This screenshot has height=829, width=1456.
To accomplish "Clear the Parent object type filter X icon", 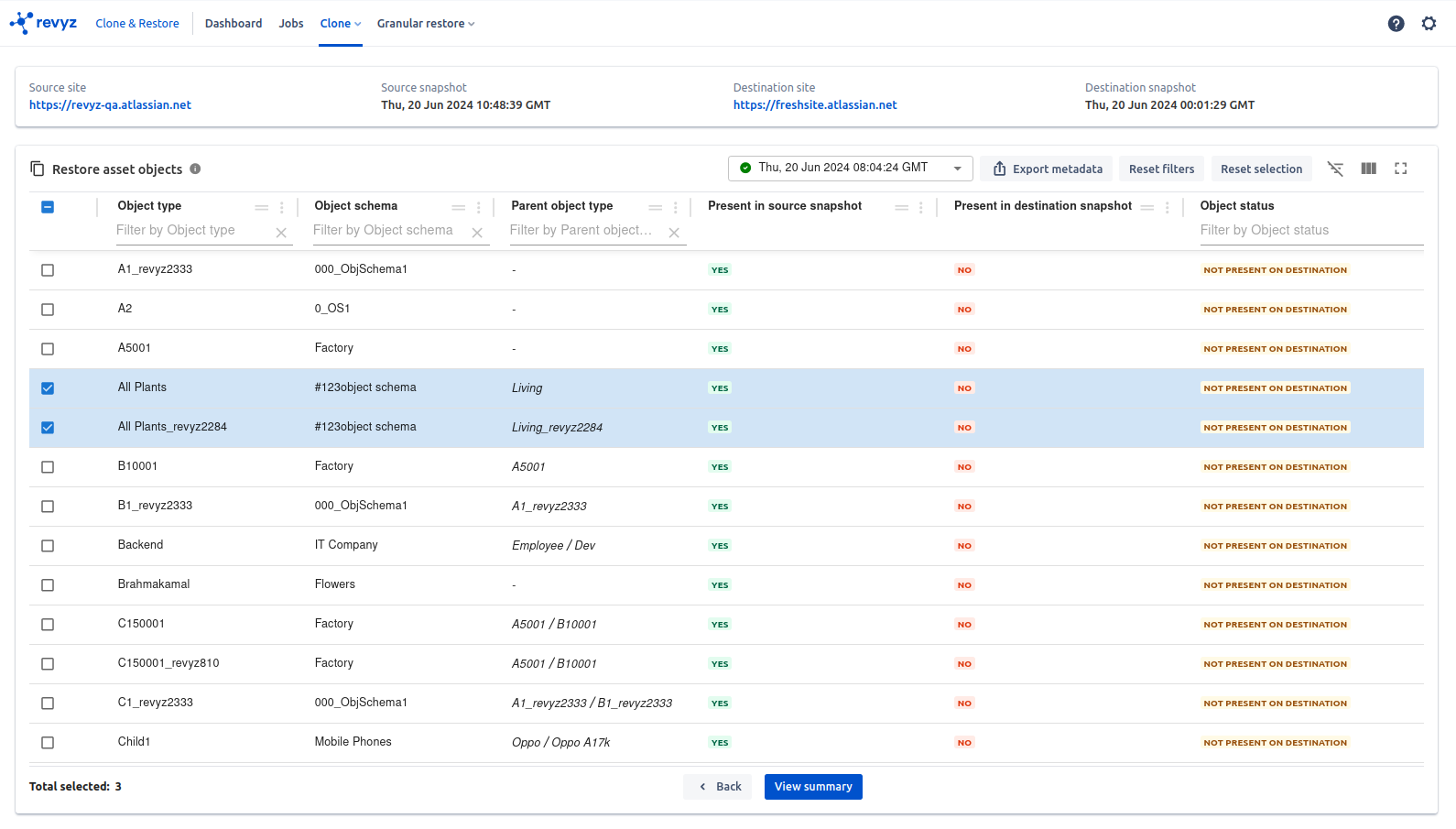I will click(674, 233).
